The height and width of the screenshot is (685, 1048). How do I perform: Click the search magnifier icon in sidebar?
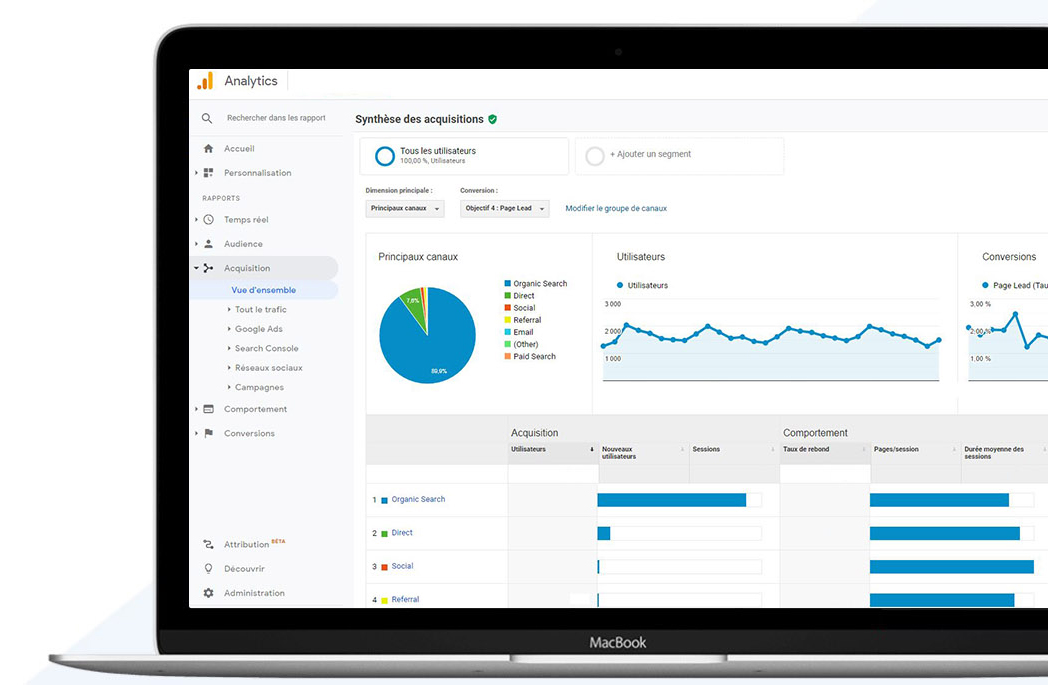click(x=207, y=118)
